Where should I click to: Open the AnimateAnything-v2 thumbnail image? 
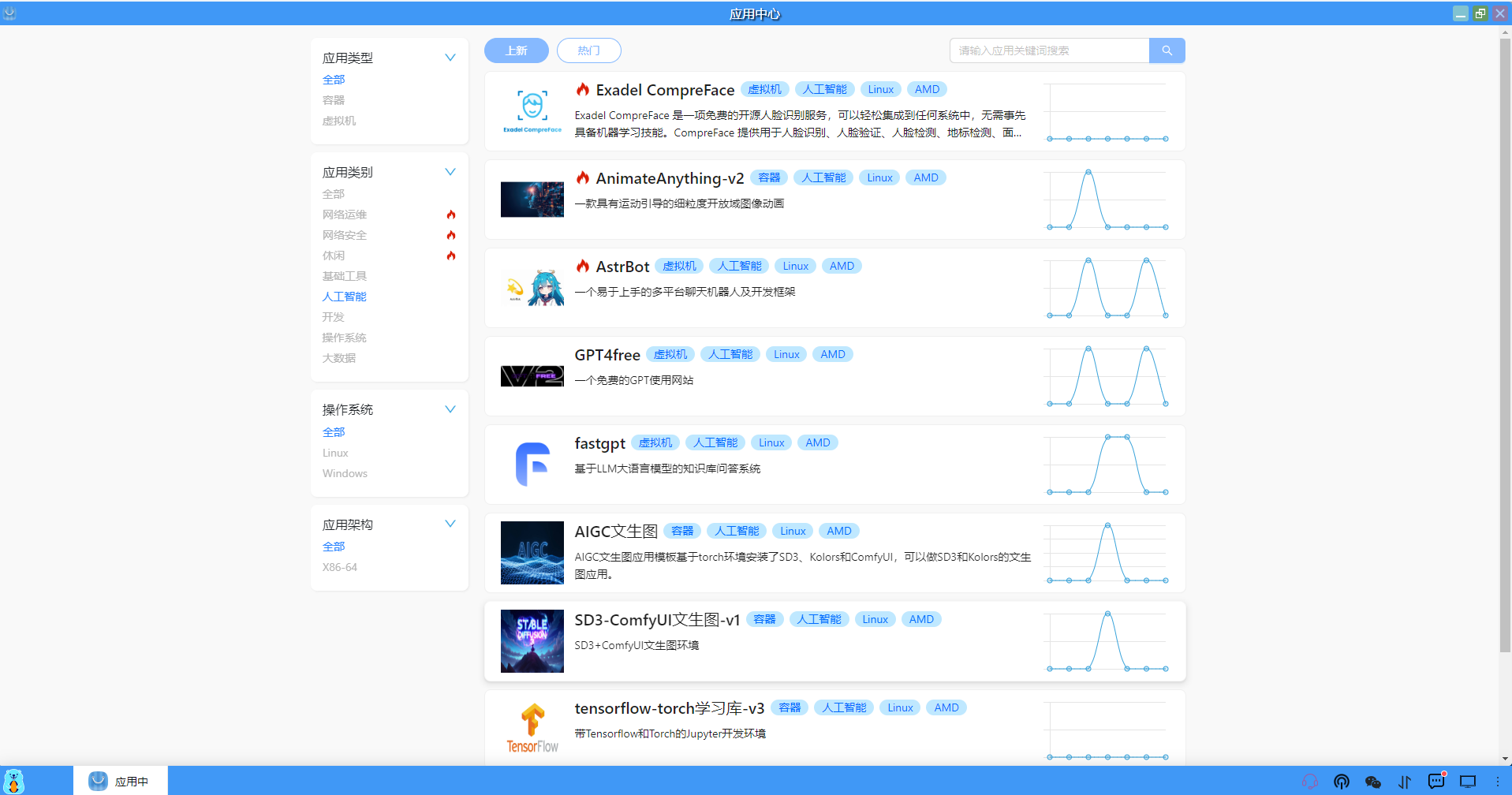pos(532,200)
